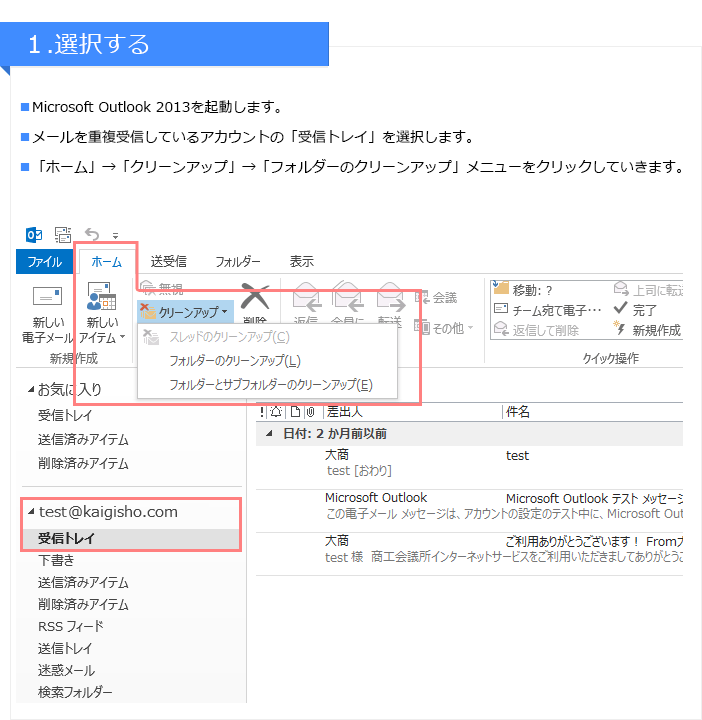Click the チーム宛て電子… quick step

[547, 310]
